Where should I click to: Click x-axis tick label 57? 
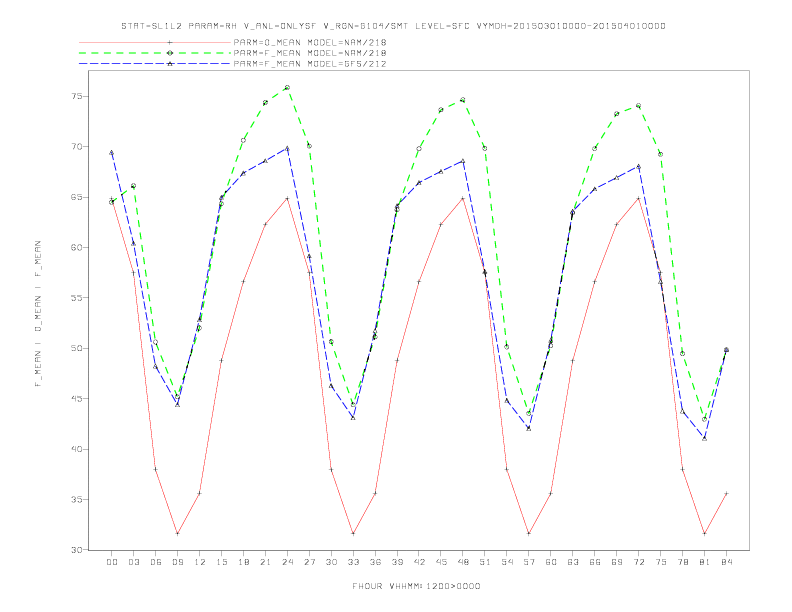click(529, 562)
